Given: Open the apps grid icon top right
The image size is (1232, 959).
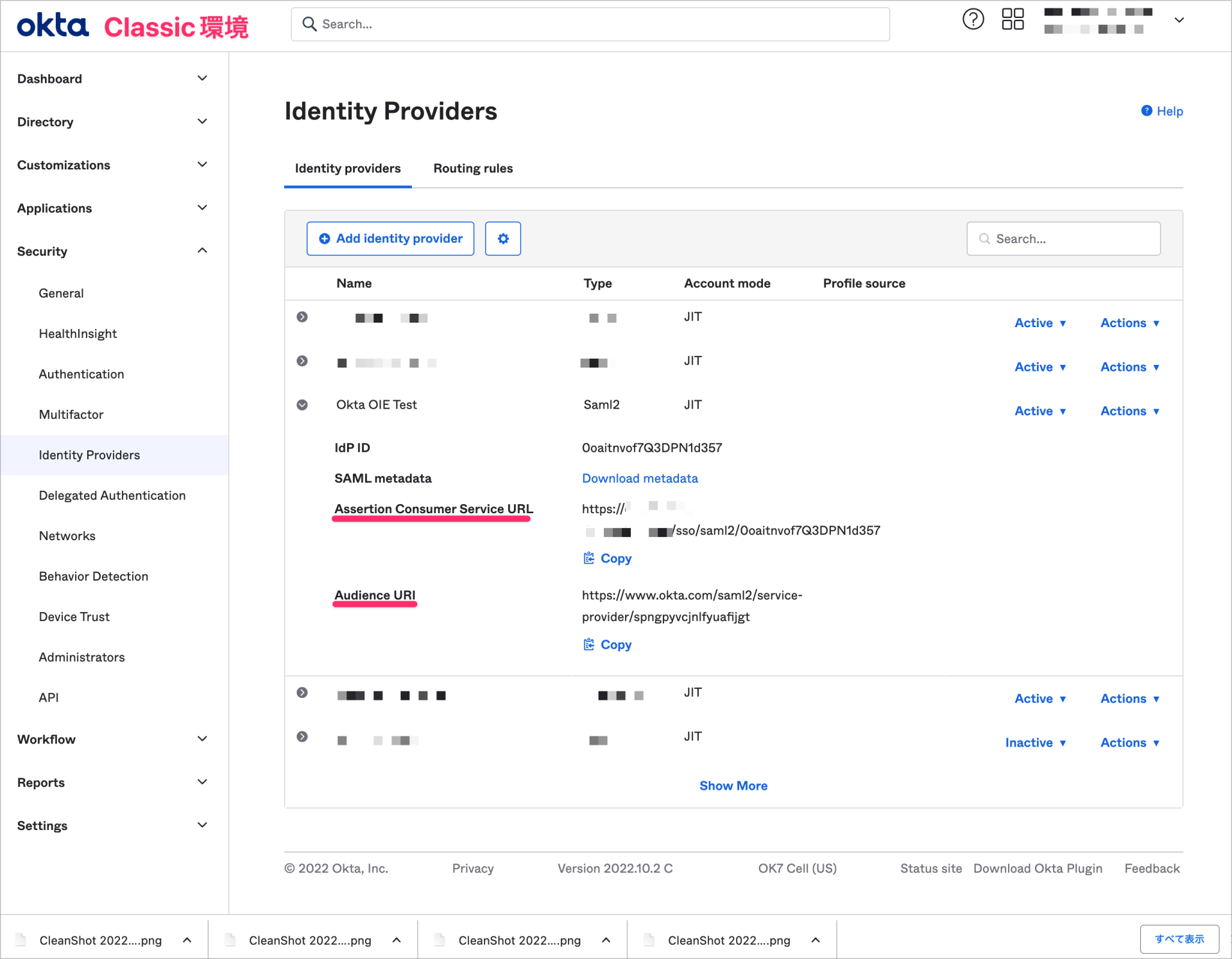Looking at the screenshot, I should [x=1013, y=19].
